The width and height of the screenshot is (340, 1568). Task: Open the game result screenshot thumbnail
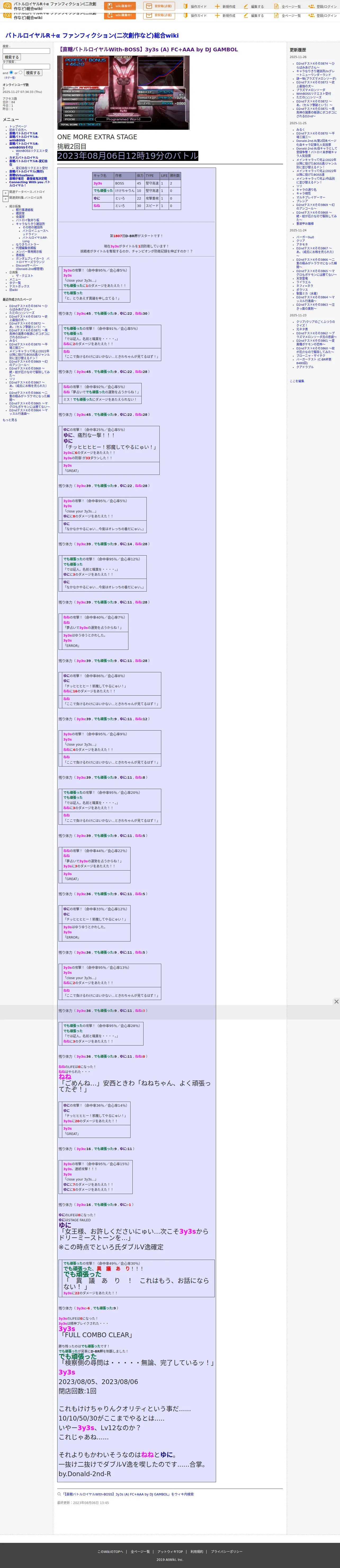[123, 93]
